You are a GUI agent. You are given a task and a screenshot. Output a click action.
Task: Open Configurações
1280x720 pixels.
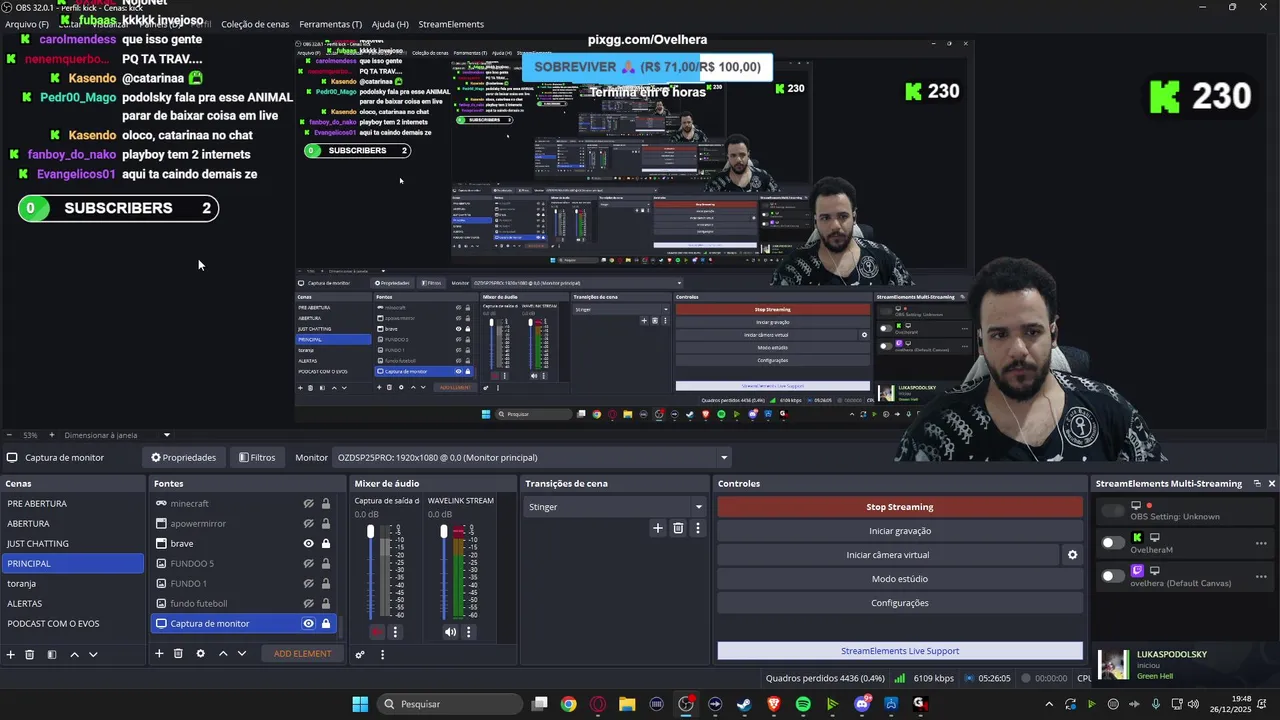[x=900, y=603]
